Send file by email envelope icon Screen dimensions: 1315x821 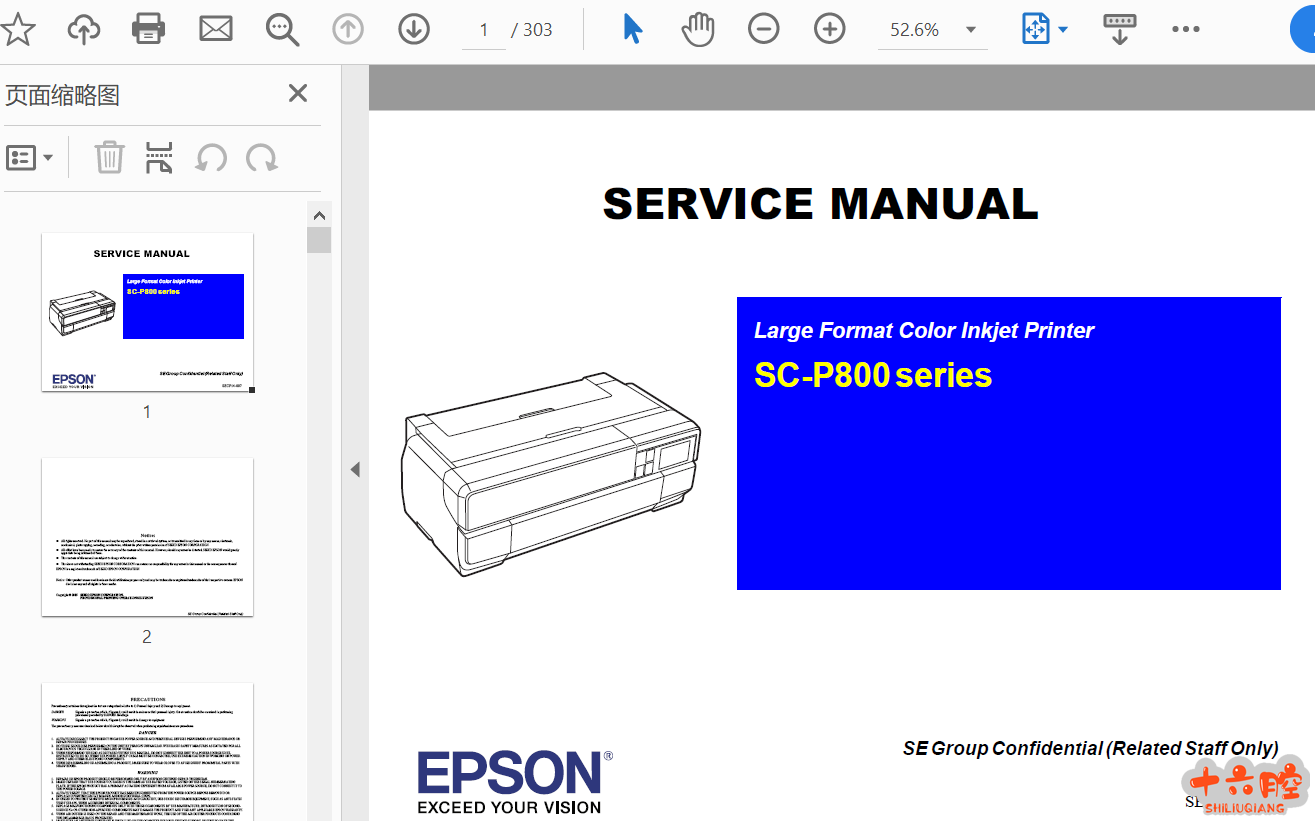(215, 30)
